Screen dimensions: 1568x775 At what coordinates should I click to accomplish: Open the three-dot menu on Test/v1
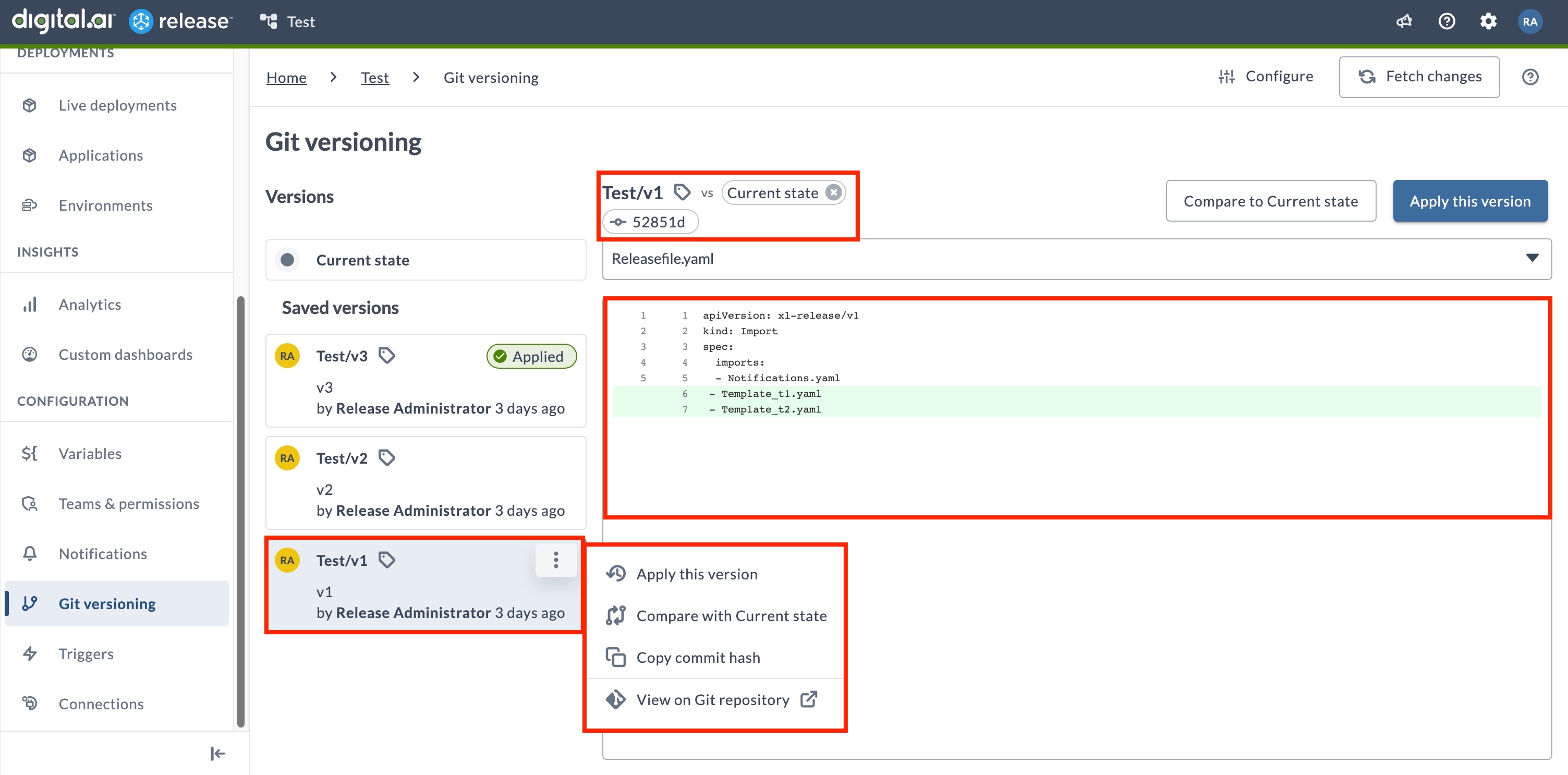[x=555, y=560]
